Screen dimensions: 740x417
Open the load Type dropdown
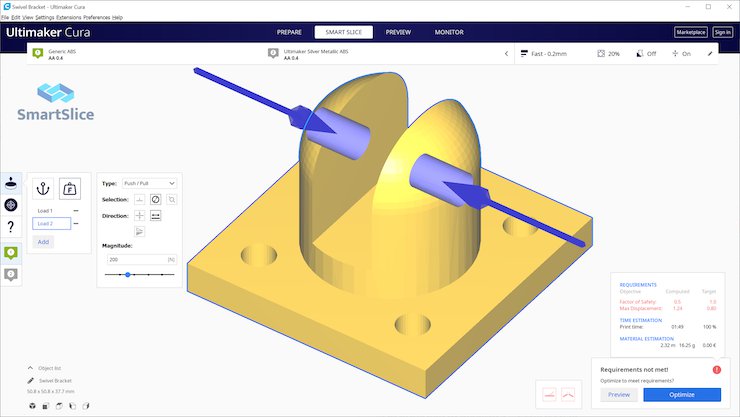coord(150,183)
